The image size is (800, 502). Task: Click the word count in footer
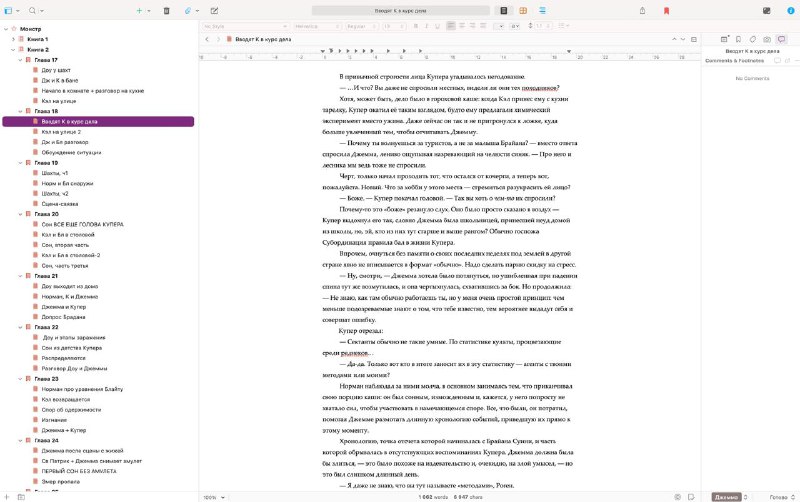click(433, 497)
